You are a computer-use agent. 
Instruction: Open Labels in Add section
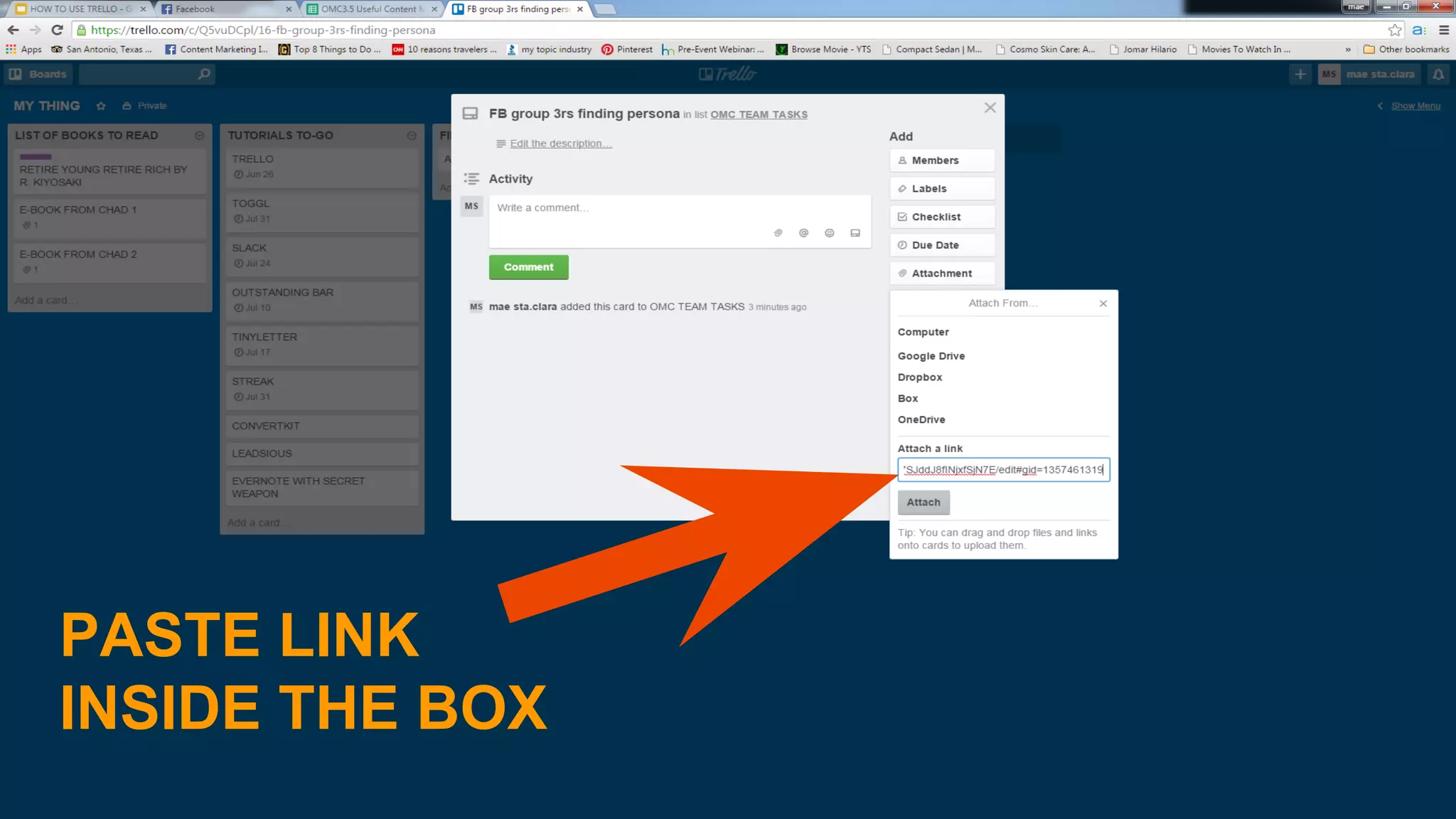tap(942, 189)
